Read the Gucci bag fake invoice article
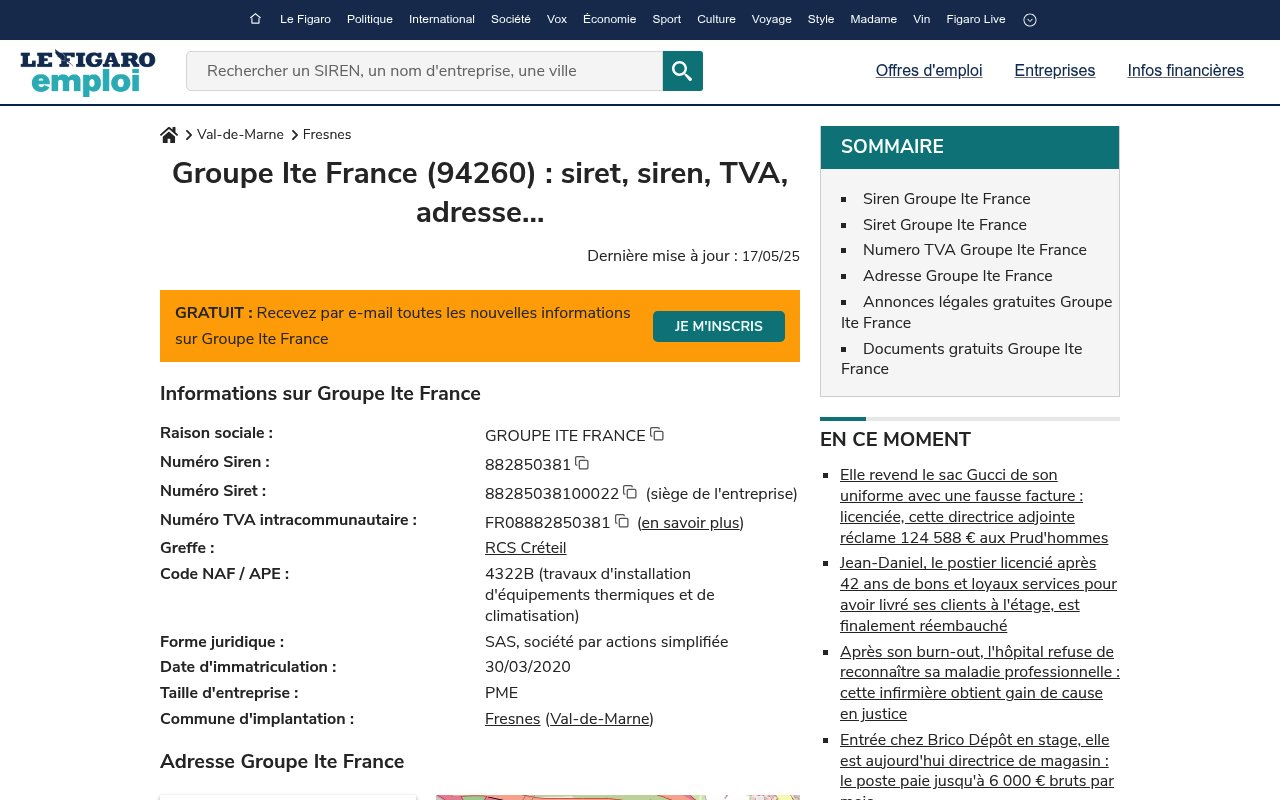Image resolution: width=1280 pixels, height=800 pixels. coord(974,506)
